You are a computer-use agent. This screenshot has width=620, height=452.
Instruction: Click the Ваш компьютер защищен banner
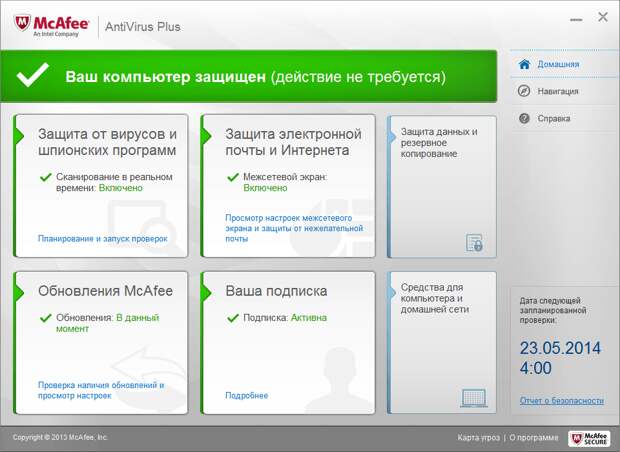[249, 76]
